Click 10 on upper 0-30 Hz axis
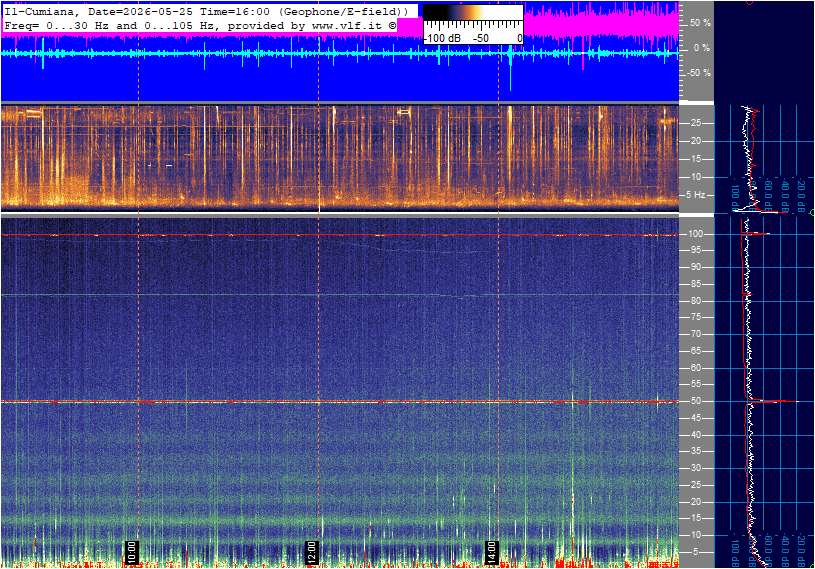Image resolution: width=815 pixels, height=569 pixels. (x=696, y=177)
